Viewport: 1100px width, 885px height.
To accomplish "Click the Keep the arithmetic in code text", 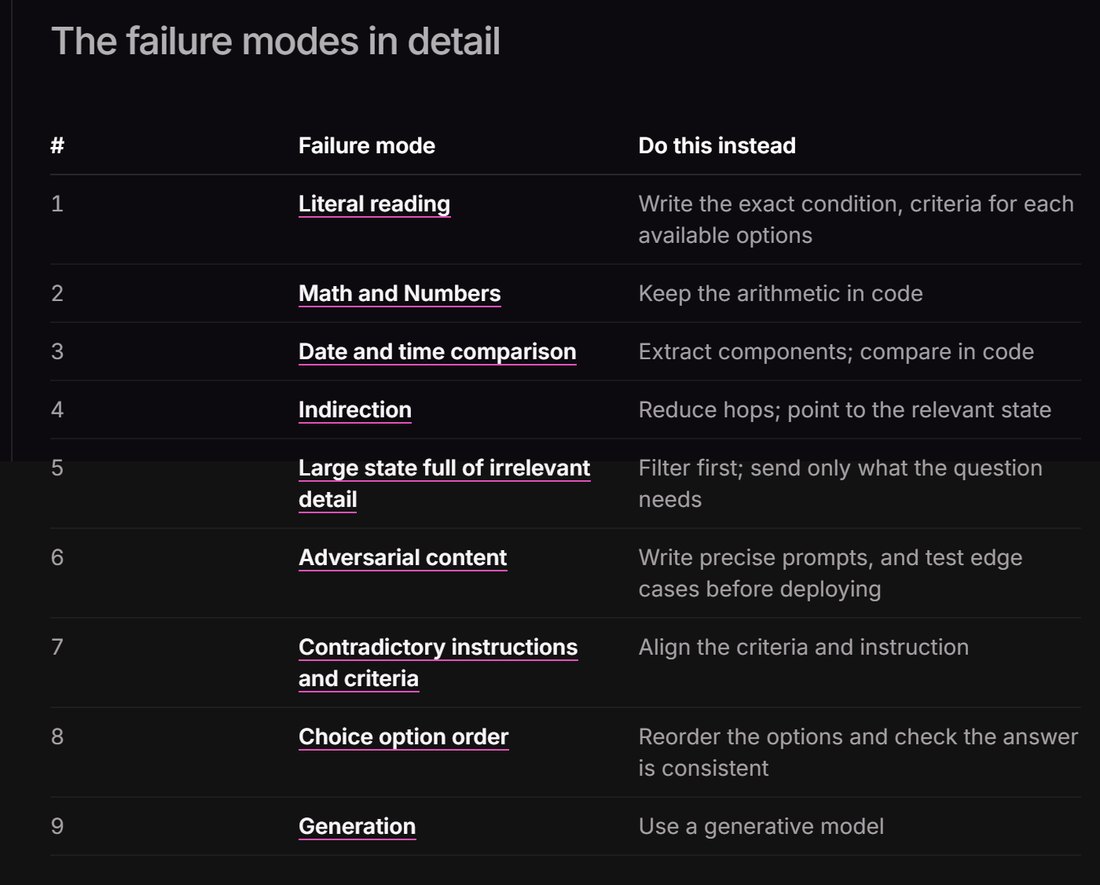I will pyautogui.click(x=780, y=293).
